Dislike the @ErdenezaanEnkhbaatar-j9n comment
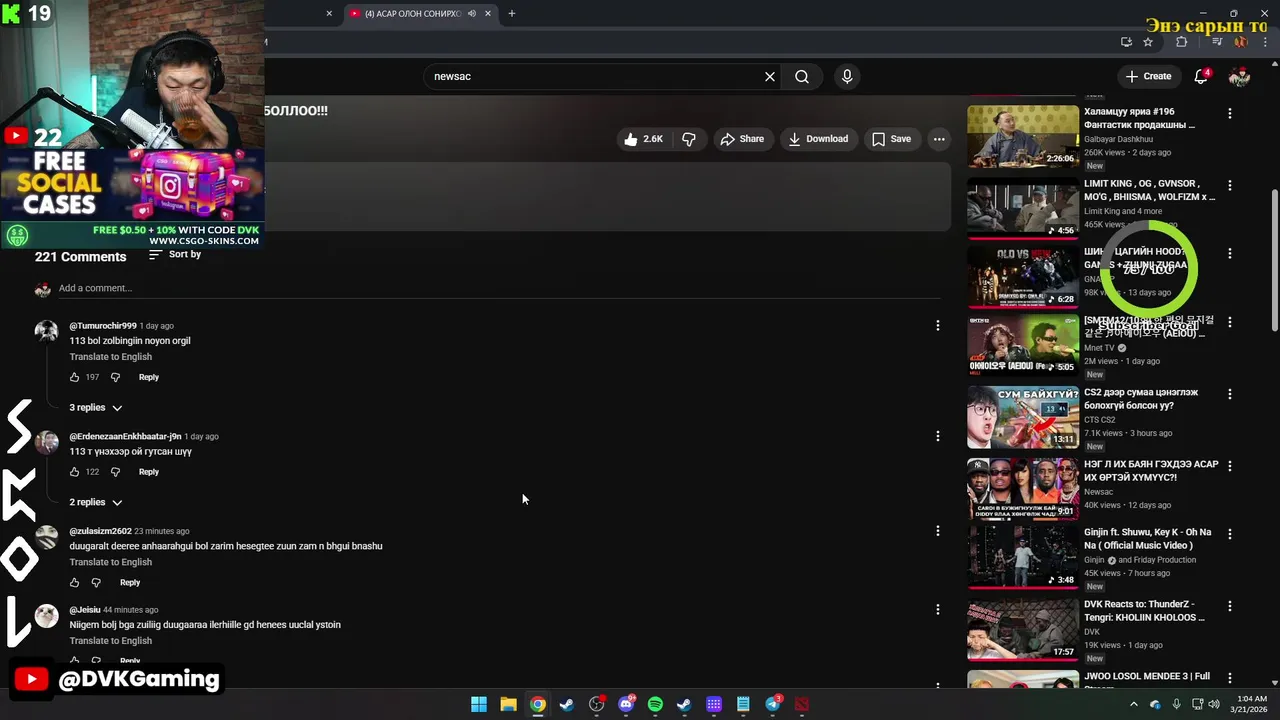Viewport: 1280px width, 720px height. pyautogui.click(x=115, y=472)
